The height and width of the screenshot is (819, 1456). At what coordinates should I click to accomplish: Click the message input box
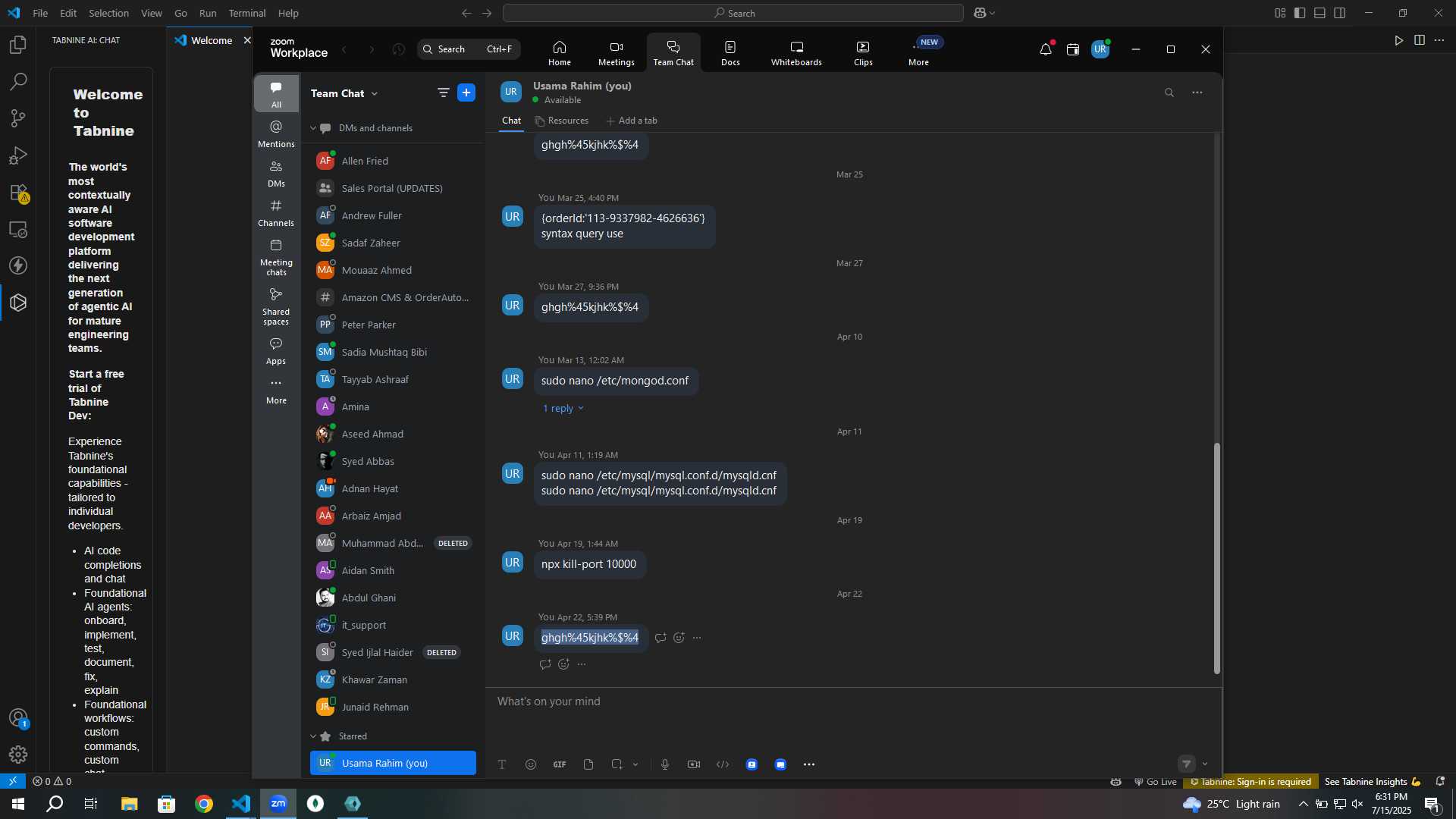point(853,701)
